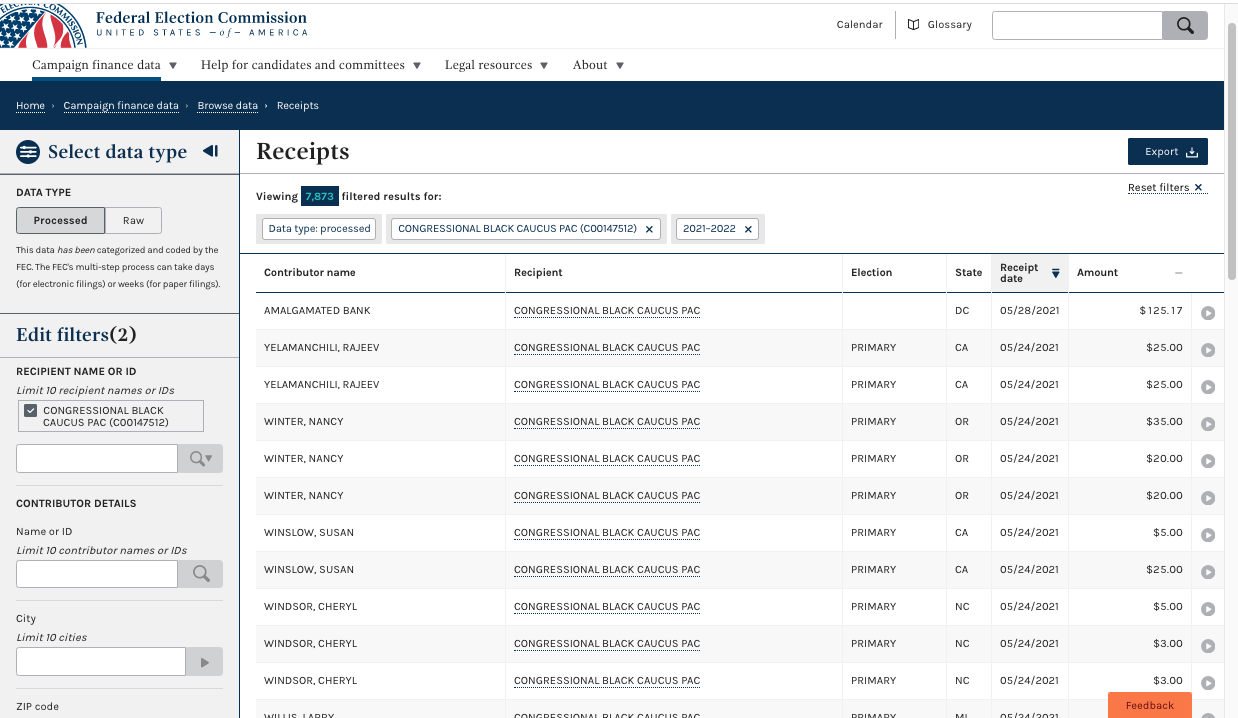Open About menu
The width and height of the screenshot is (1238, 718).
[x=598, y=65]
